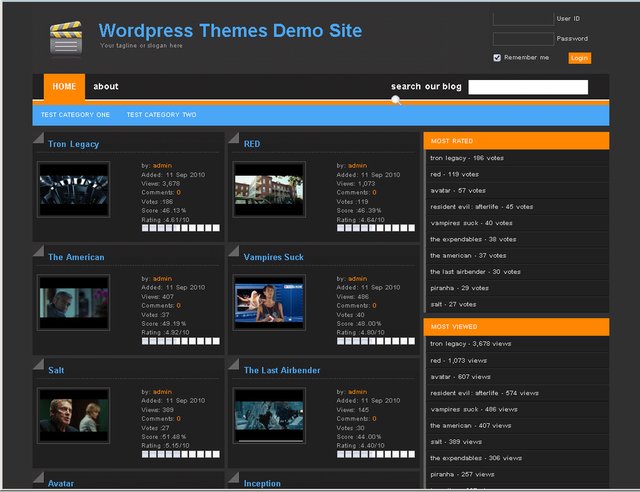Open The American post title
640x492 pixels.
[x=76, y=257]
